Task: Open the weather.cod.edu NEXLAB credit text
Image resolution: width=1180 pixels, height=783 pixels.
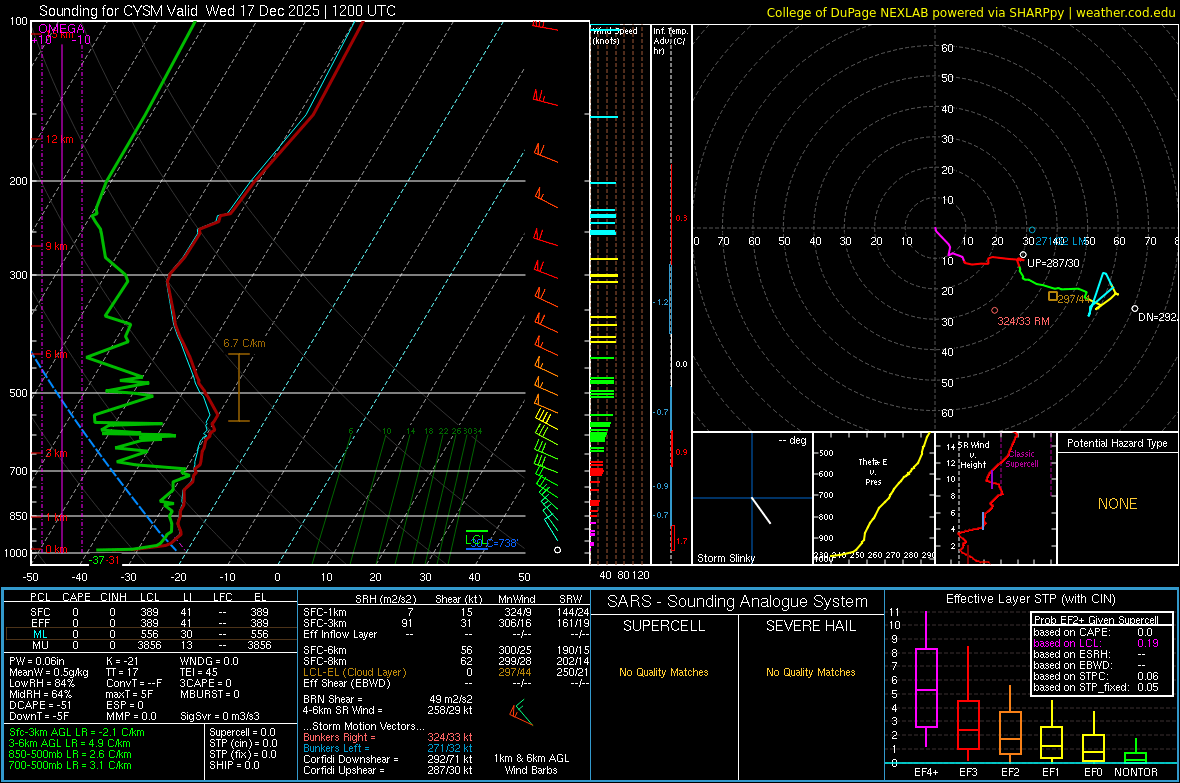Action: click(x=971, y=13)
